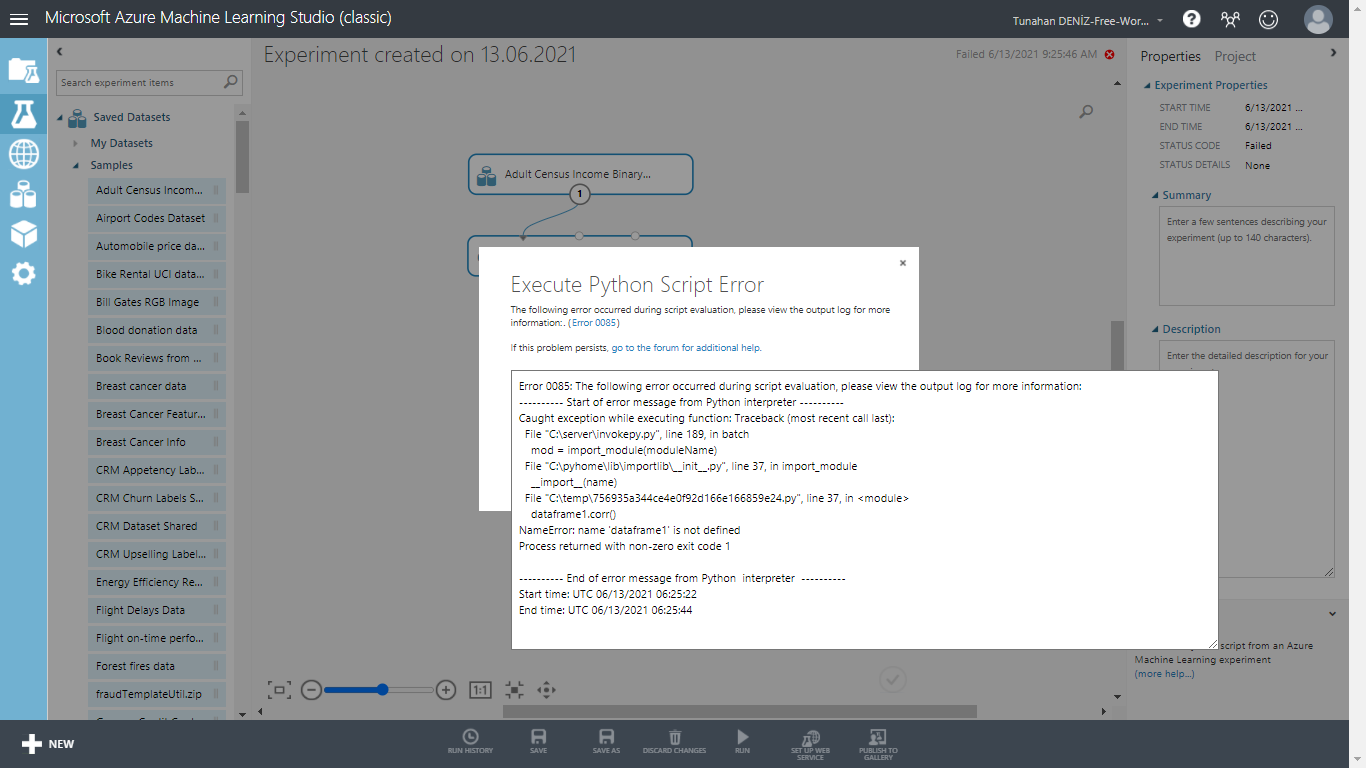Click the Summary text area

(1246, 257)
